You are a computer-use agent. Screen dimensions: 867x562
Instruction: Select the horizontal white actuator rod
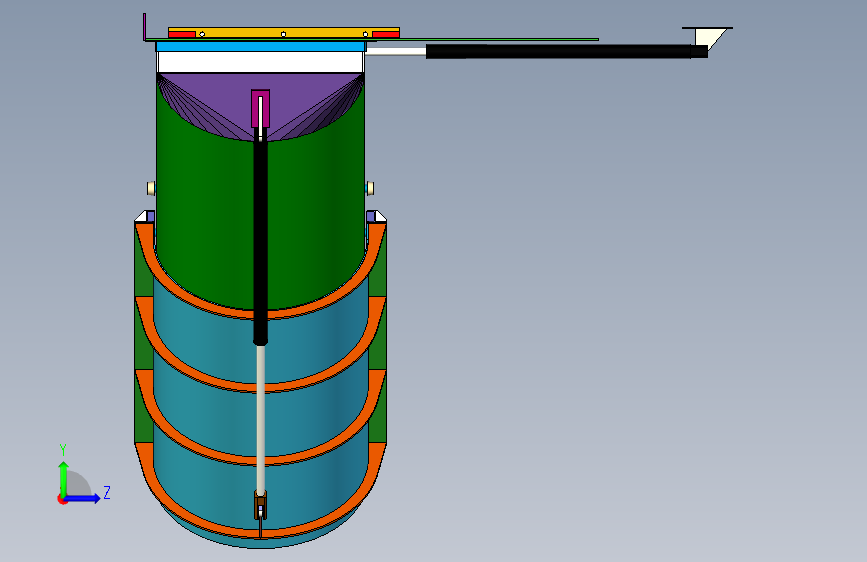(396, 51)
